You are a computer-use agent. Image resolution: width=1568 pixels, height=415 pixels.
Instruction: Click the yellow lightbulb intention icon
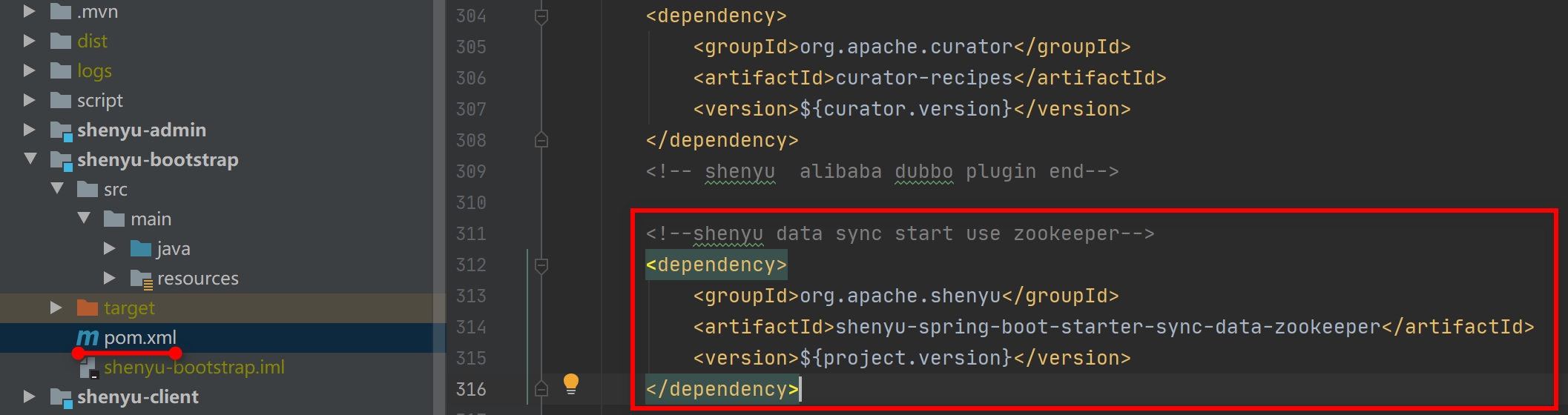570,383
